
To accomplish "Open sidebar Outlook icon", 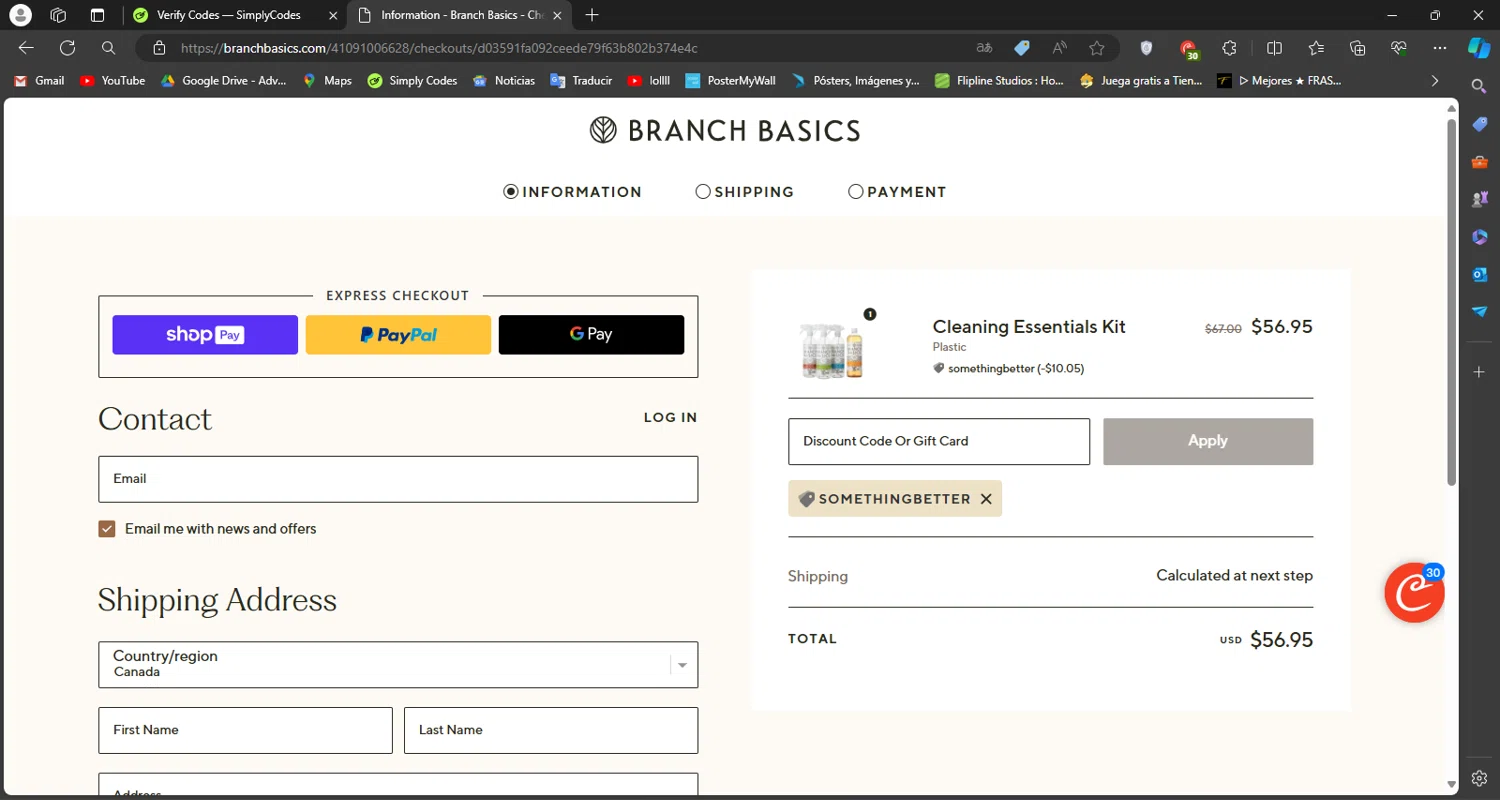I will 1479,274.
